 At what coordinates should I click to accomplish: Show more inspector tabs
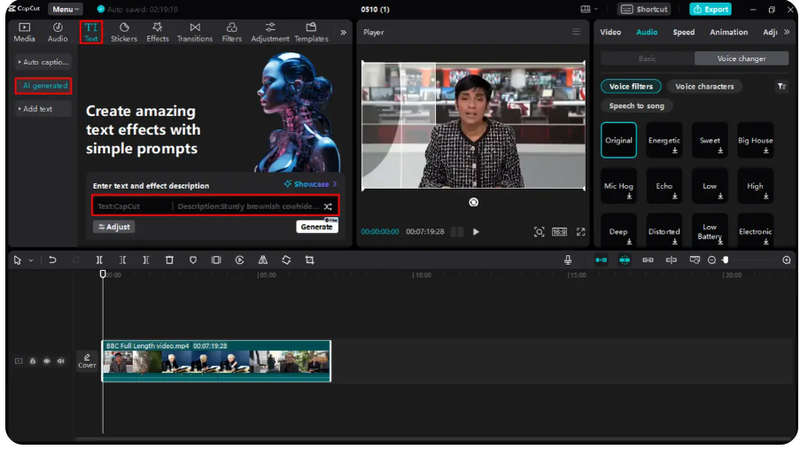click(x=787, y=32)
